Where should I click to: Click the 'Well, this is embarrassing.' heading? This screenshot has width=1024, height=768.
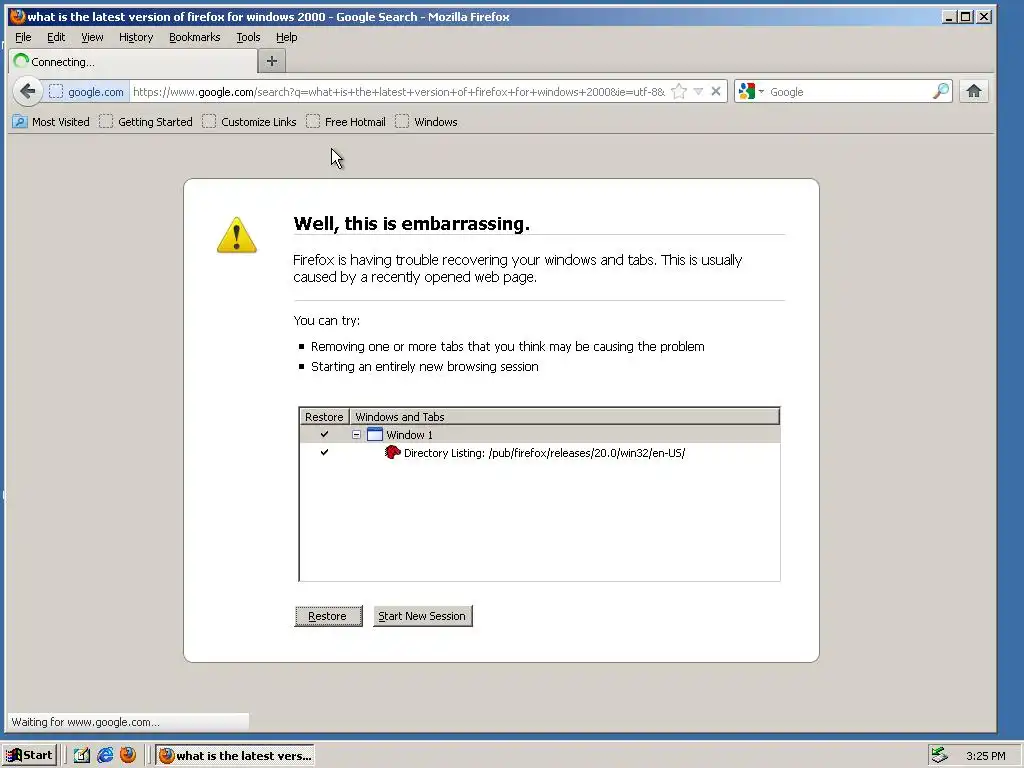tap(411, 223)
